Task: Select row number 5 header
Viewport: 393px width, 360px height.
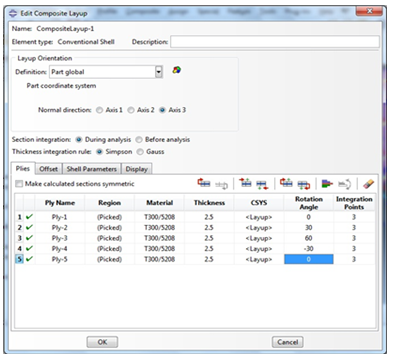Action: click(19, 259)
